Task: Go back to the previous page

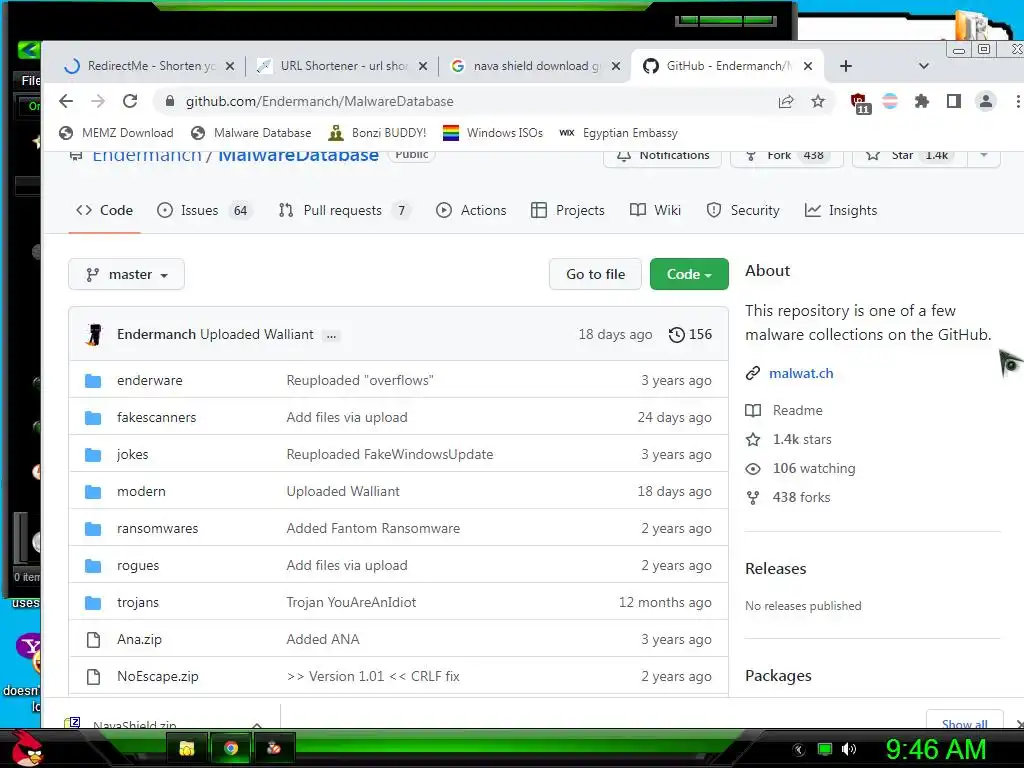Action: (66, 101)
